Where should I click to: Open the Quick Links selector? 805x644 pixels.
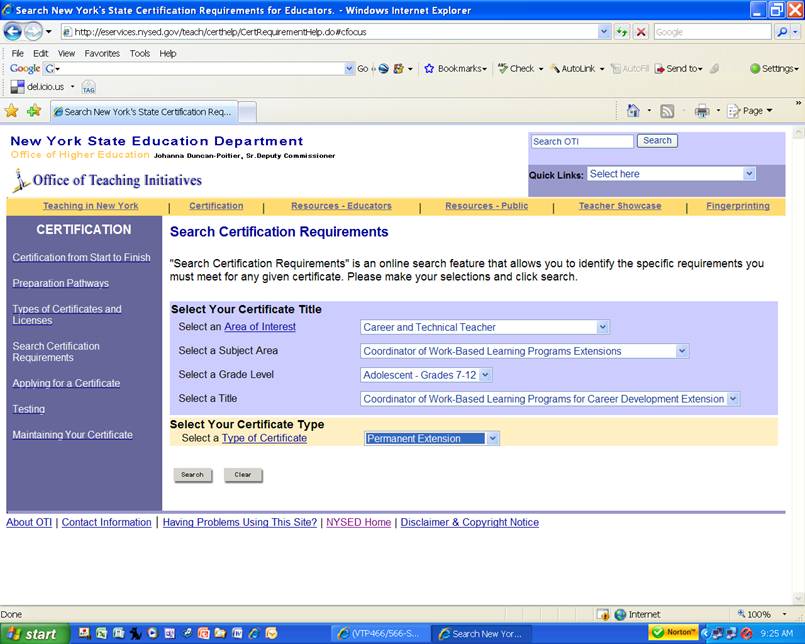(x=670, y=173)
